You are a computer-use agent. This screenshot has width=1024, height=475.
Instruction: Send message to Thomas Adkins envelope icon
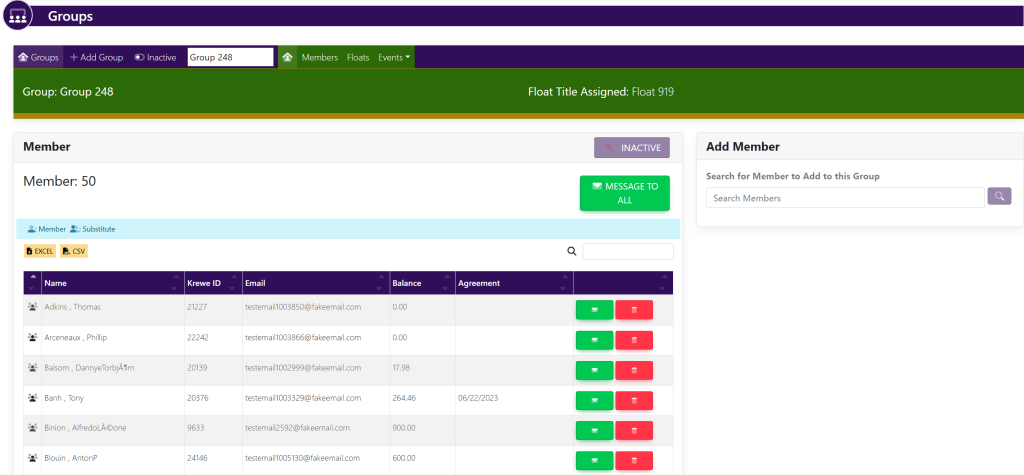point(594,310)
